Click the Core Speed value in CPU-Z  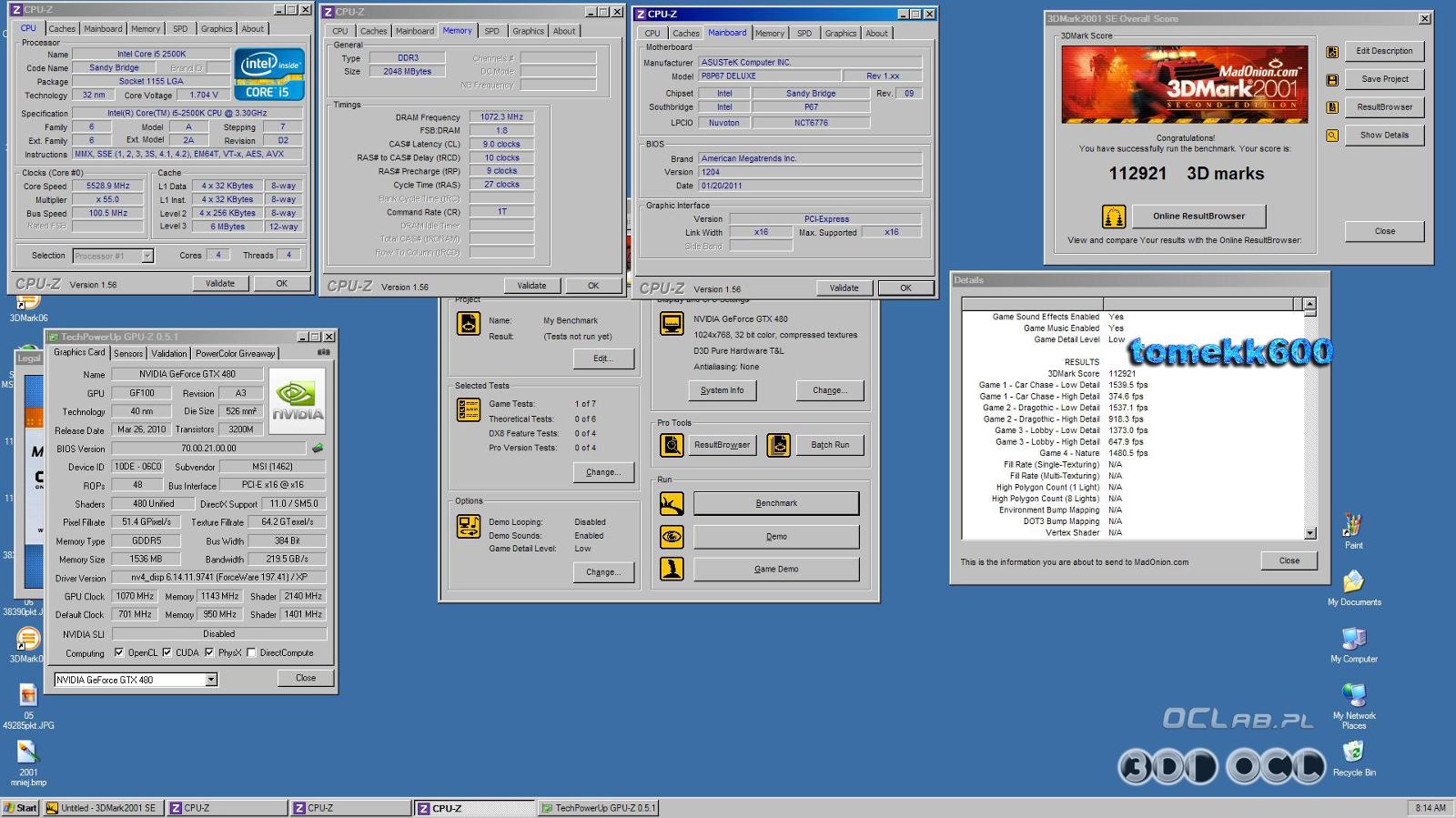pyautogui.click(x=108, y=186)
